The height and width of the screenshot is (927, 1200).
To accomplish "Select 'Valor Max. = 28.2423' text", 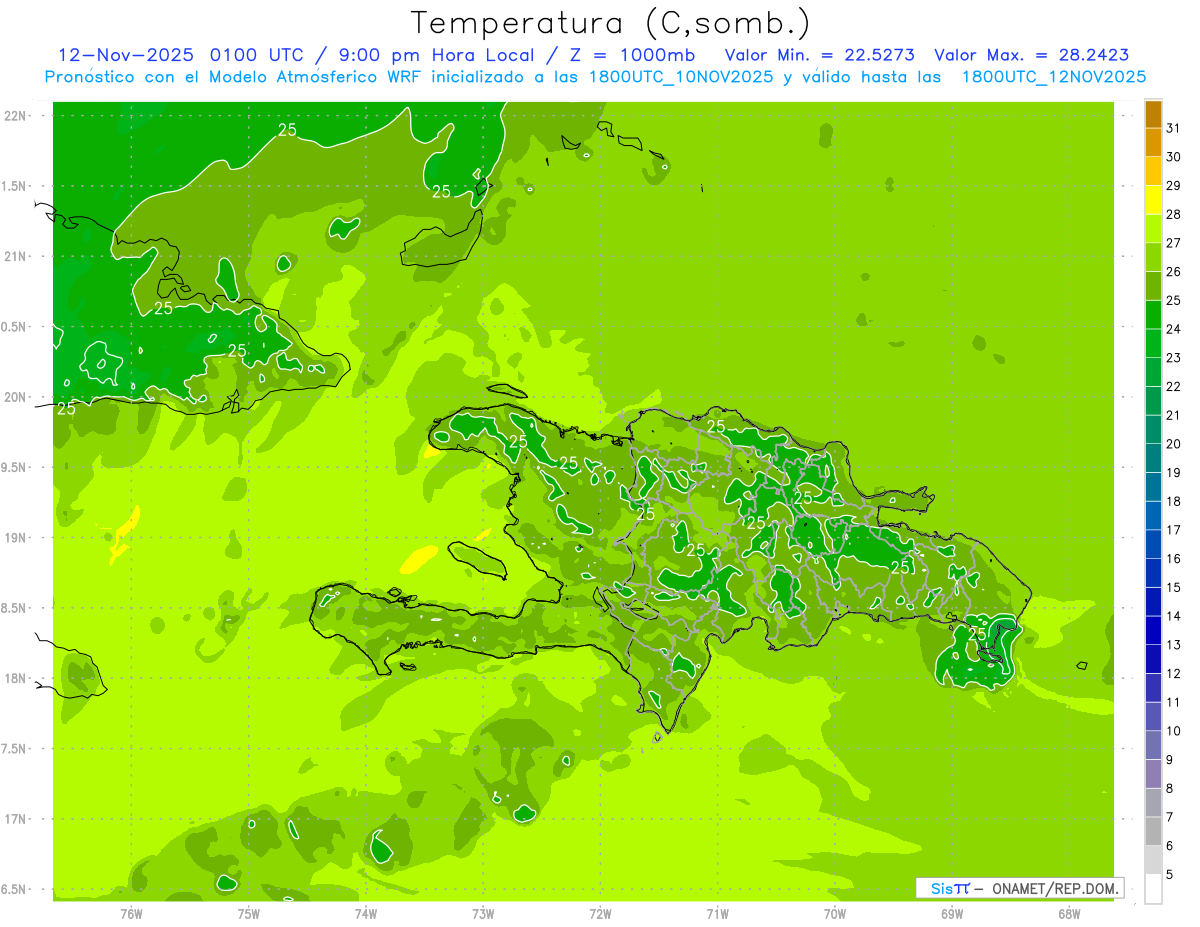I will (x=1033, y=55).
